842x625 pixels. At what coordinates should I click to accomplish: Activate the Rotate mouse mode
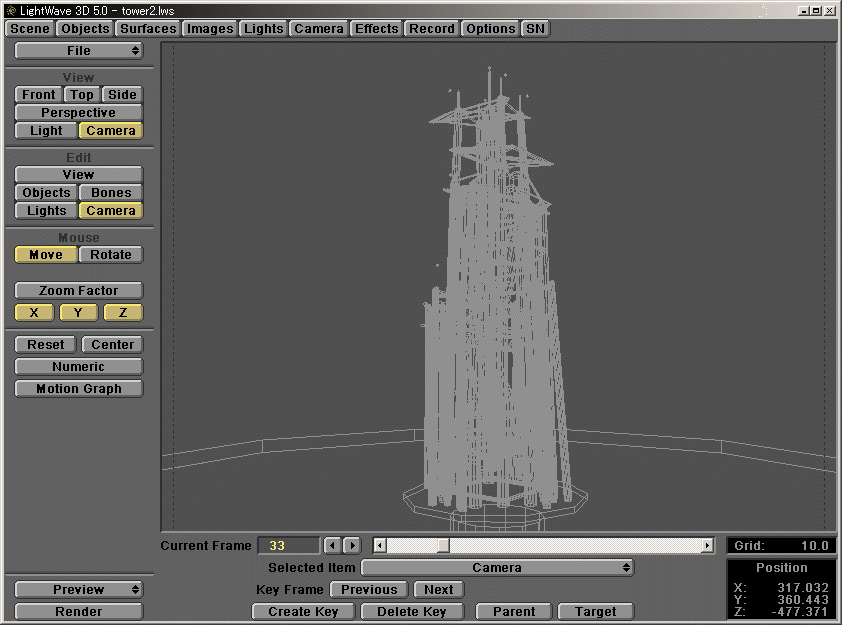pyautogui.click(x=110, y=254)
